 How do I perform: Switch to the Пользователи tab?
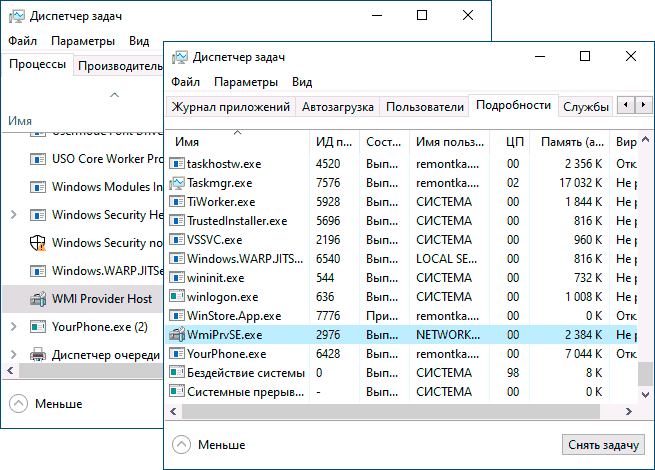425,107
